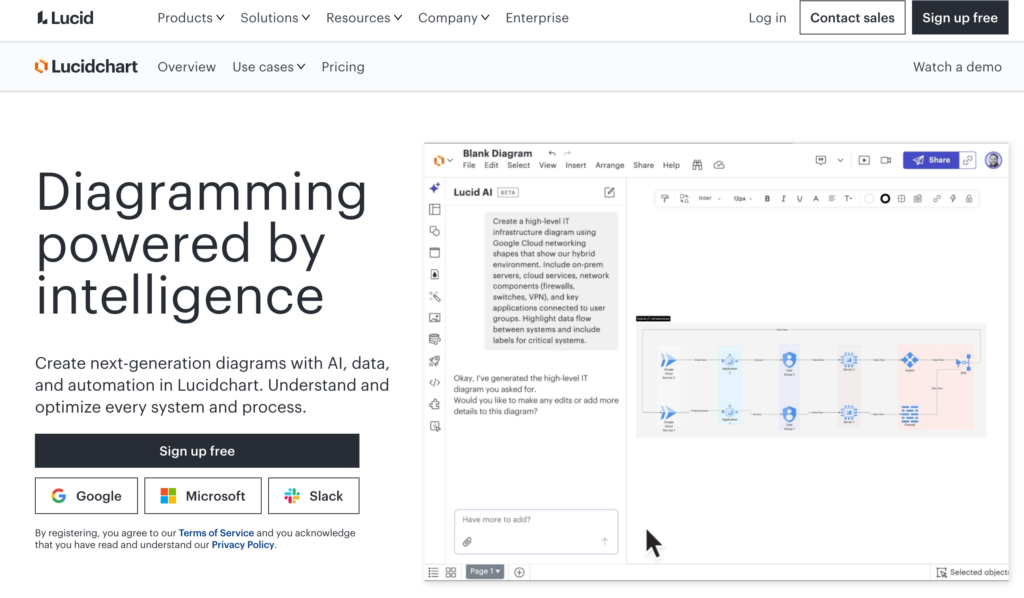Open the Page 1 dropdown
1024x598 pixels.
(485, 572)
